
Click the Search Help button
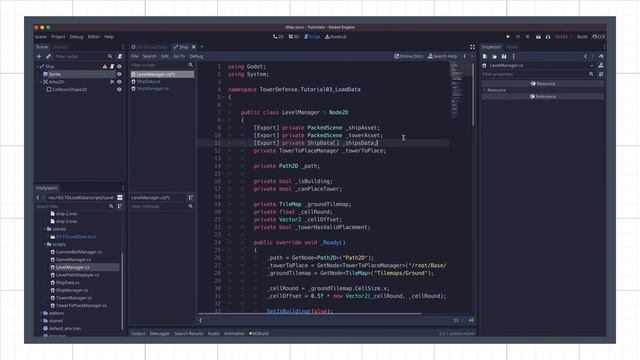click(x=442, y=56)
